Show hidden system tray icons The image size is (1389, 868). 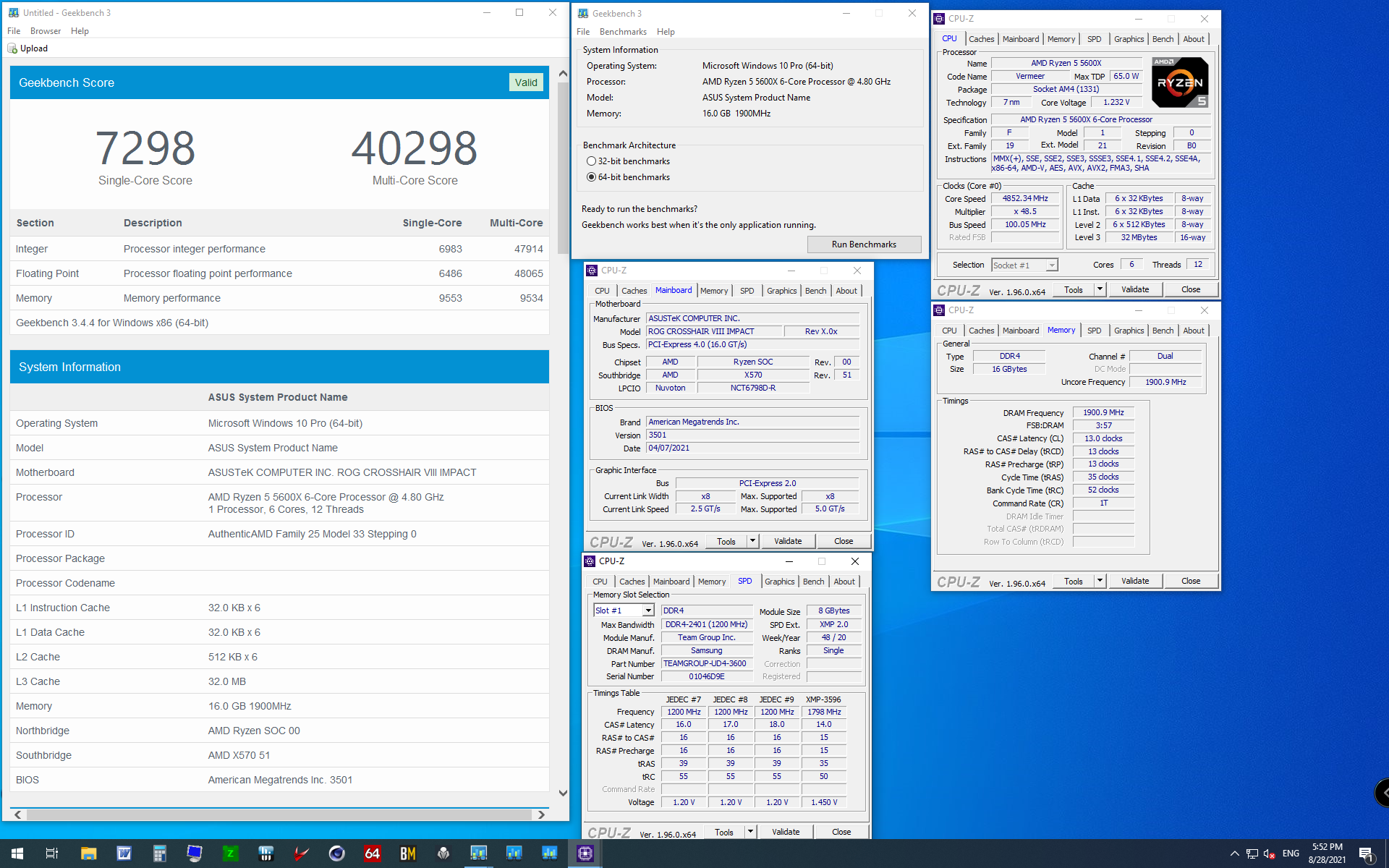coord(1234,854)
